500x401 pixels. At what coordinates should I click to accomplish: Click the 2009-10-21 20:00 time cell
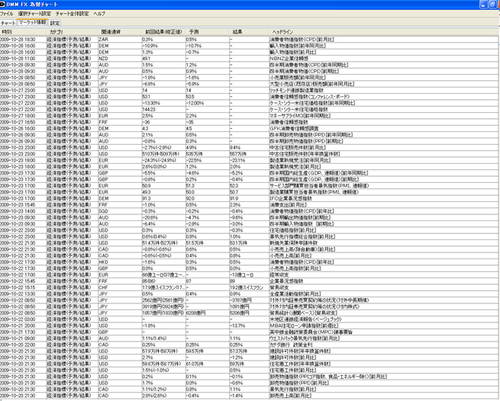pyautogui.click(x=23, y=326)
